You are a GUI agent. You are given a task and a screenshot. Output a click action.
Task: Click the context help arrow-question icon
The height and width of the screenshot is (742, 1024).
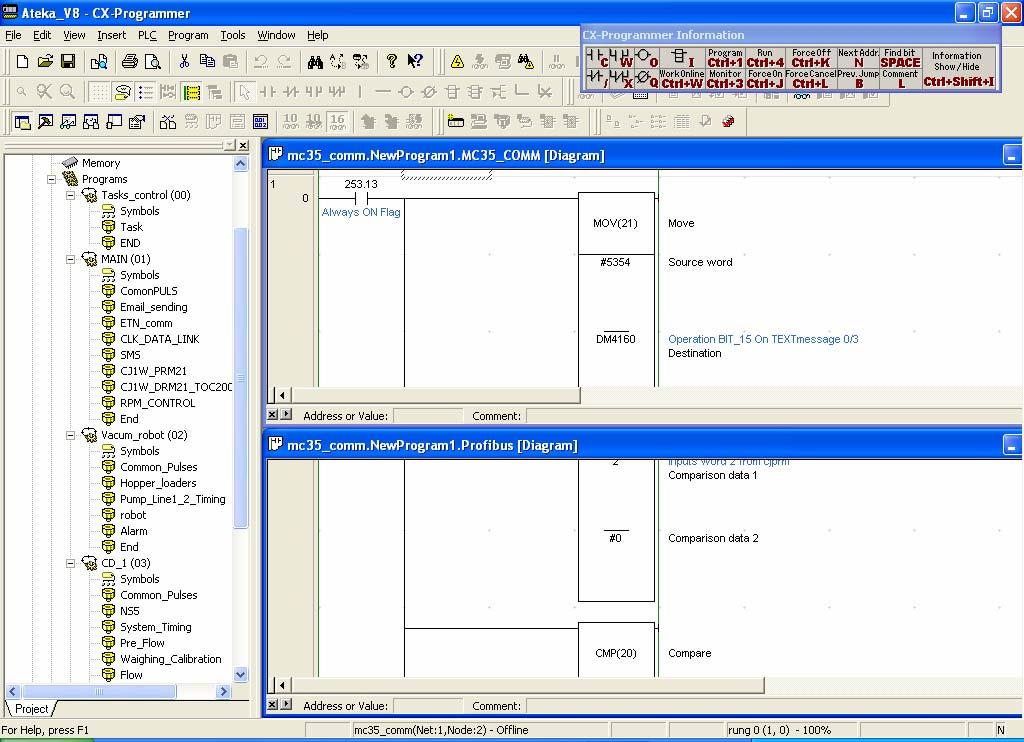click(415, 61)
